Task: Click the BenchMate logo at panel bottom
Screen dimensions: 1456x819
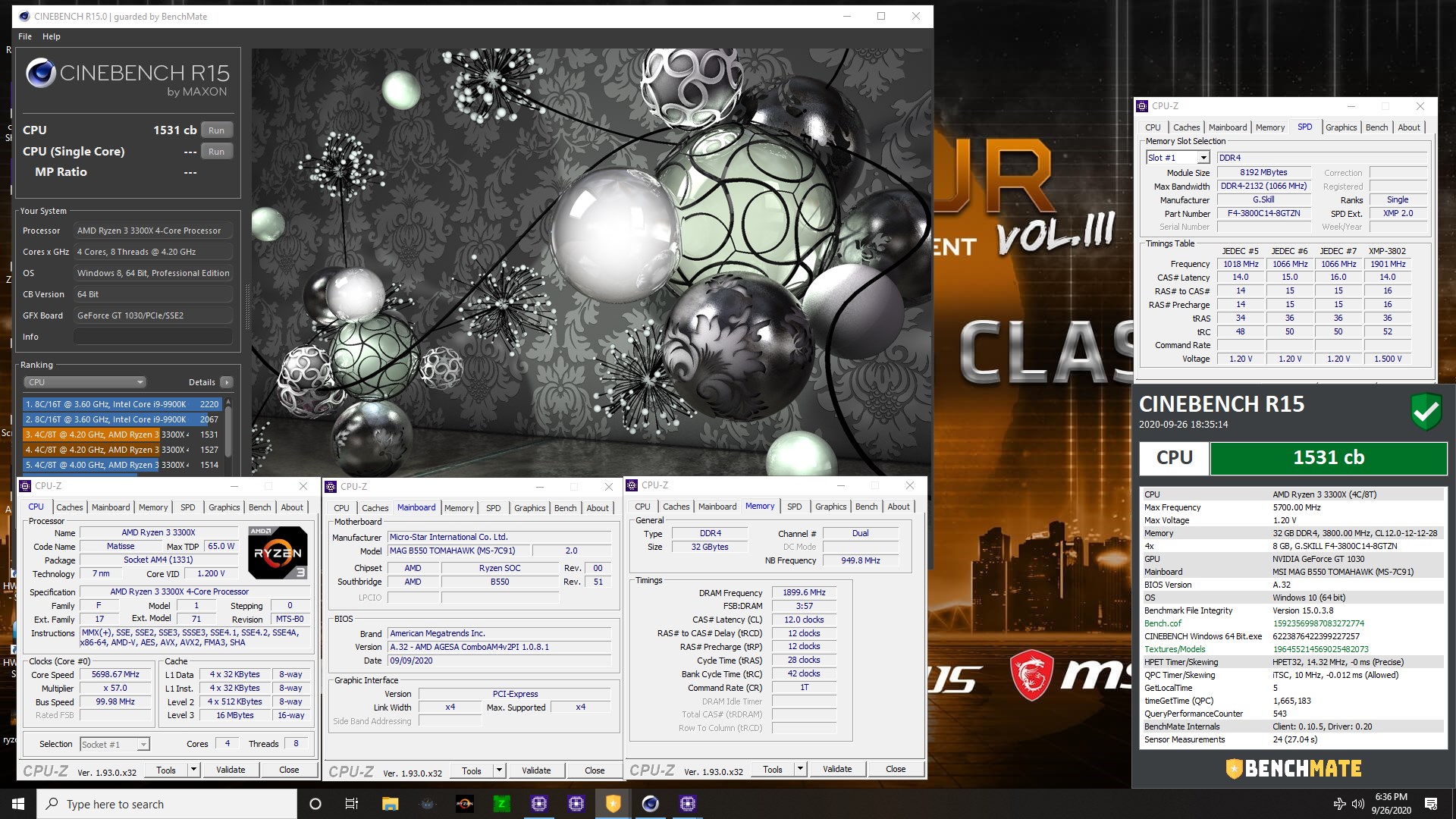Action: (x=1294, y=769)
